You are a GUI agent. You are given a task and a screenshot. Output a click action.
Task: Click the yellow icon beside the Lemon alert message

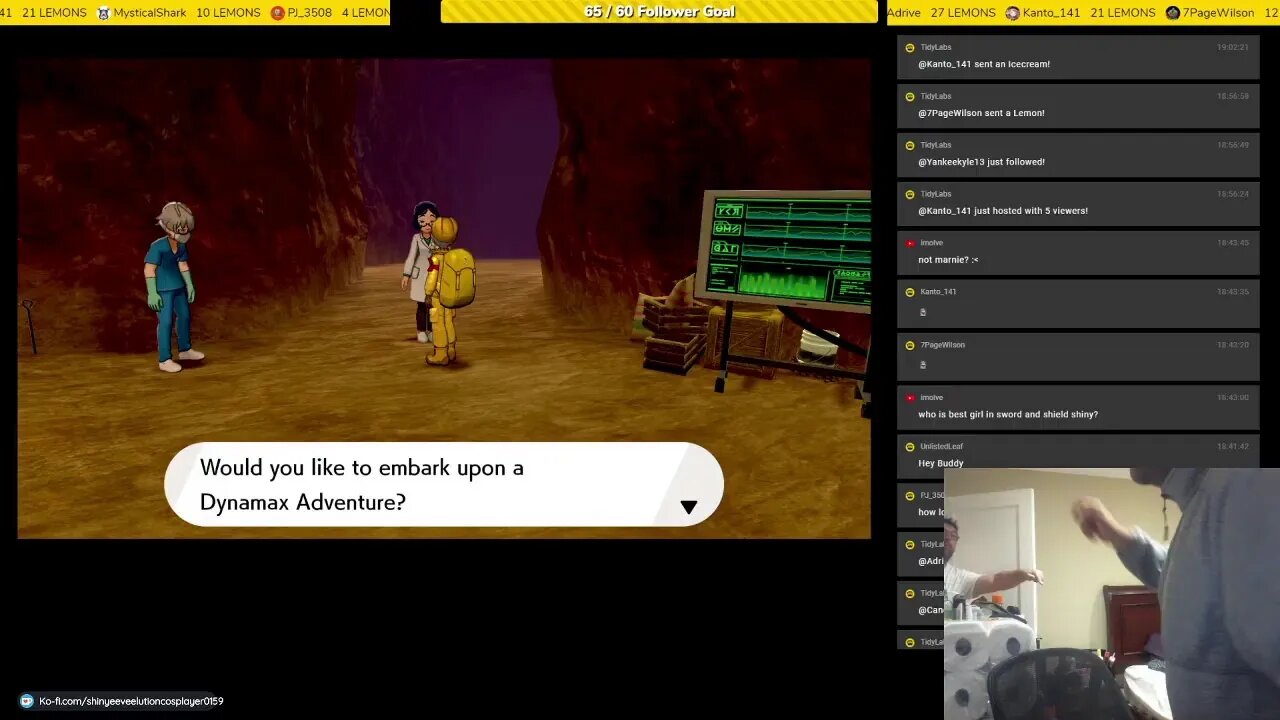tap(909, 96)
